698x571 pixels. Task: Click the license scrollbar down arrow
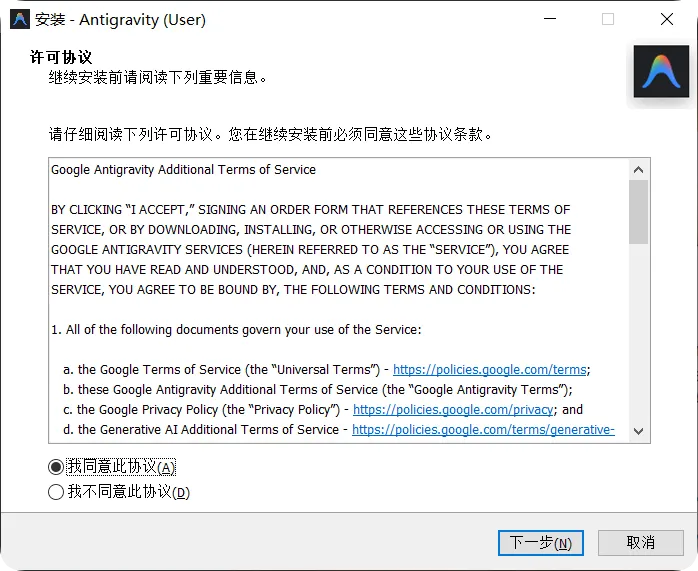point(638,431)
